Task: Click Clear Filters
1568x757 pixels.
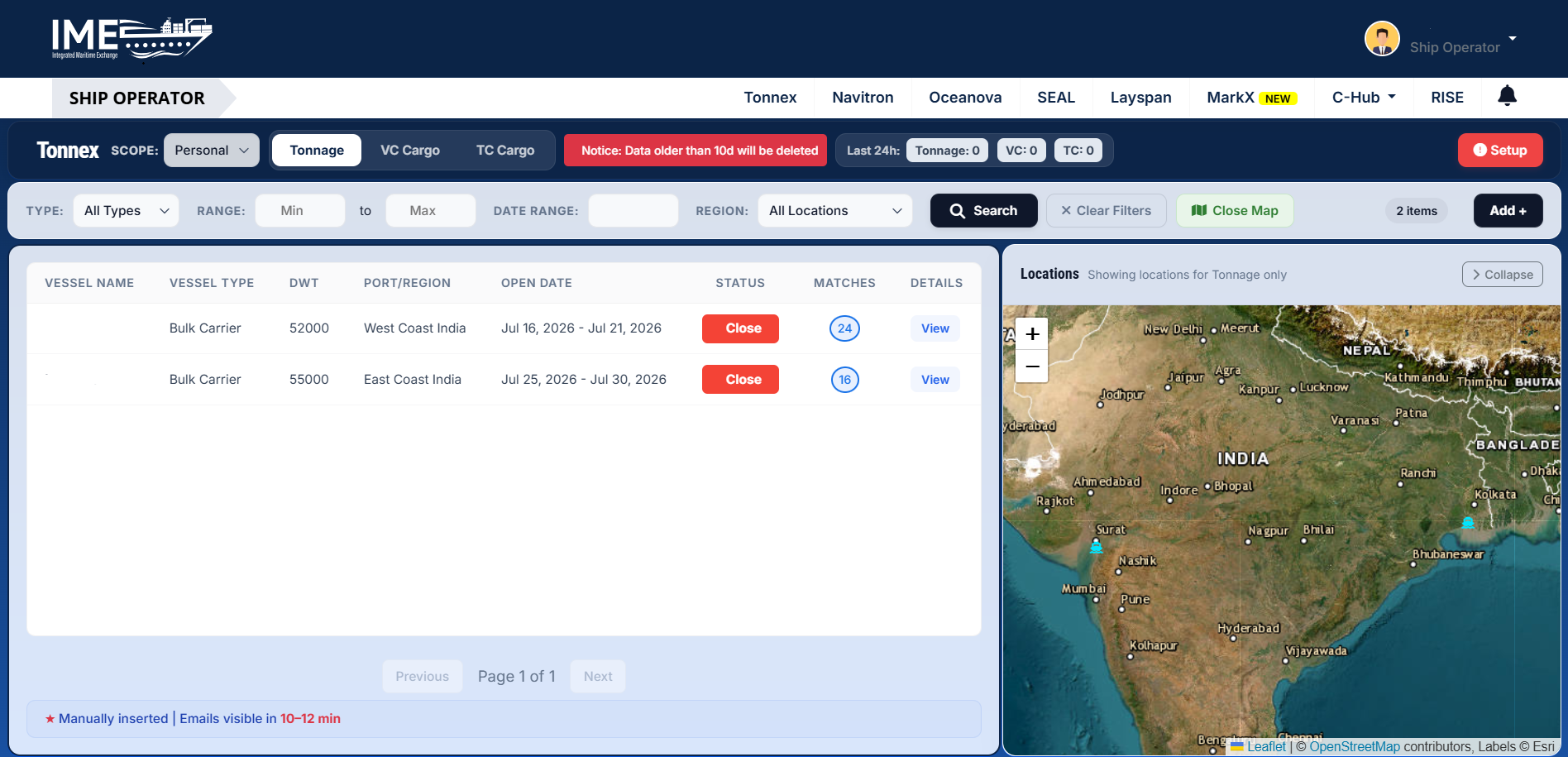Action: [x=1106, y=211]
